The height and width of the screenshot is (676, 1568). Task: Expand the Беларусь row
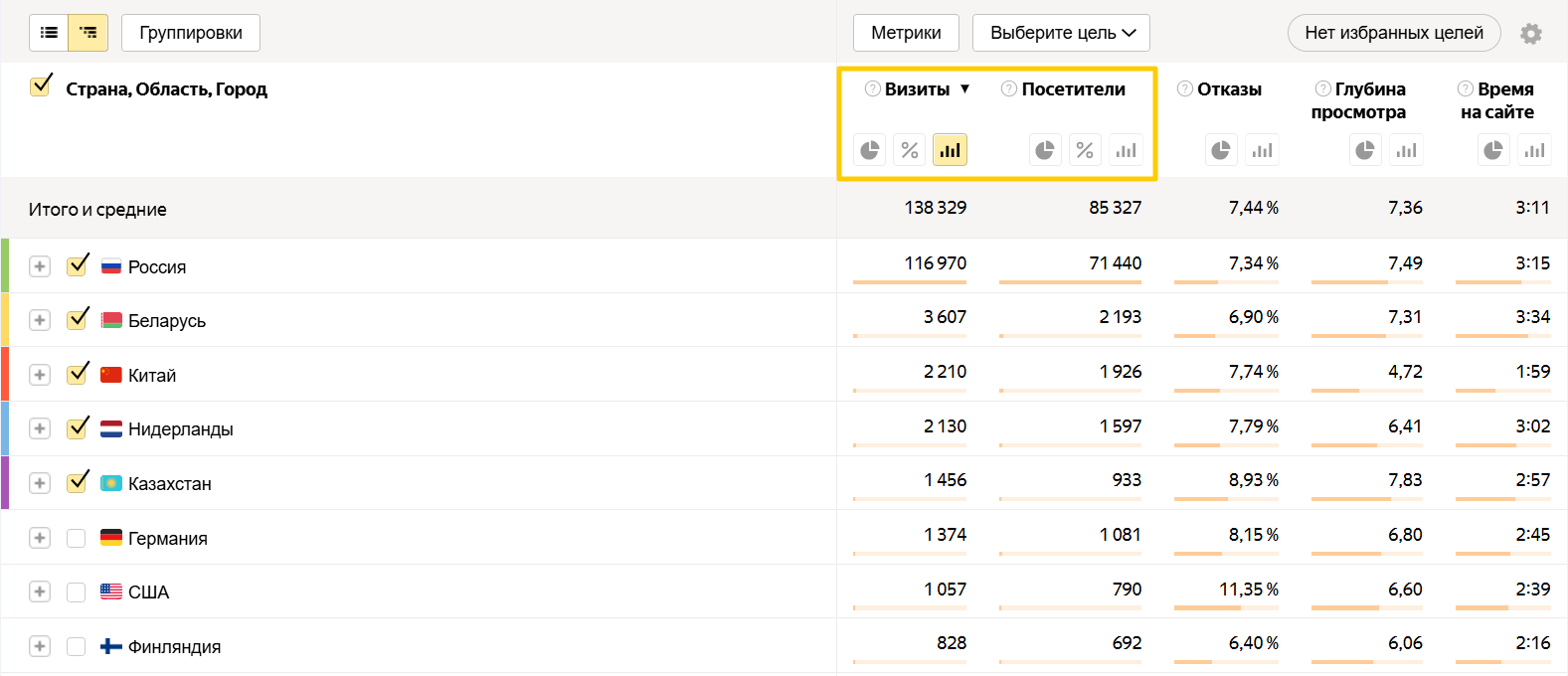tap(40, 320)
